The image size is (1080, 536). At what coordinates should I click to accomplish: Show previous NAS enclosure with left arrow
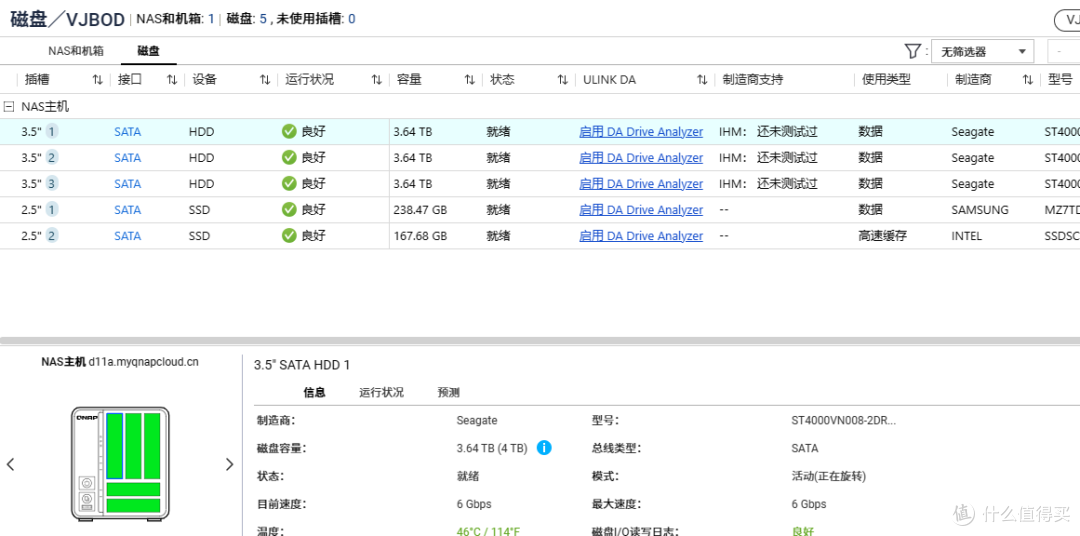pos(10,464)
